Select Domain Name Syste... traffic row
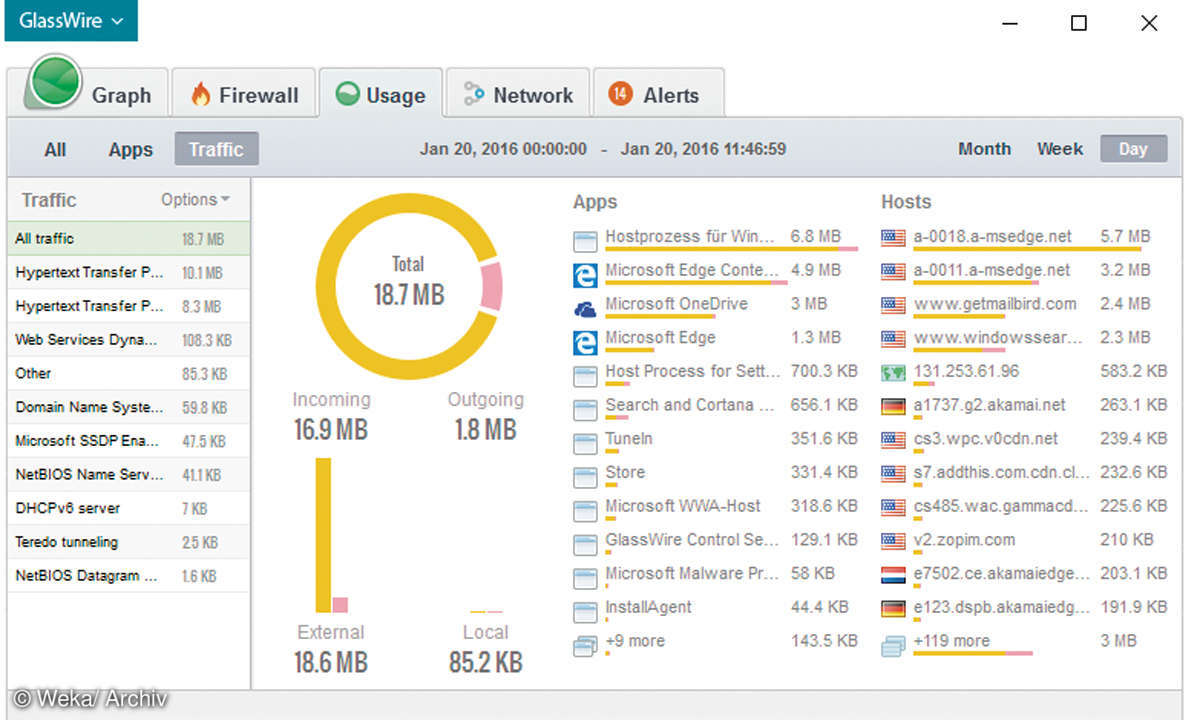This screenshot has height=720, width=1200. point(129,407)
